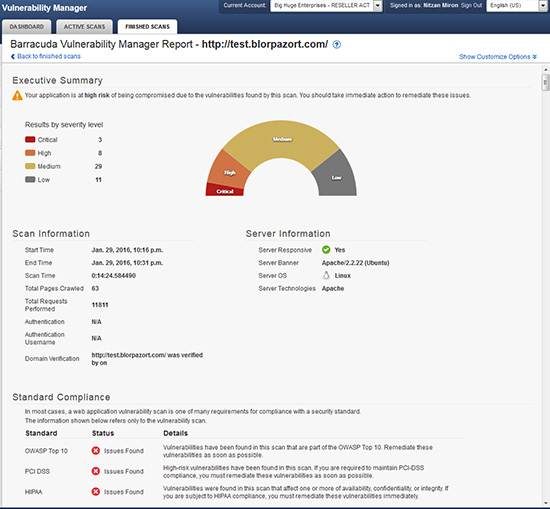550x509 pixels.
Task: Go back to finished scans link
Action: click(49, 56)
